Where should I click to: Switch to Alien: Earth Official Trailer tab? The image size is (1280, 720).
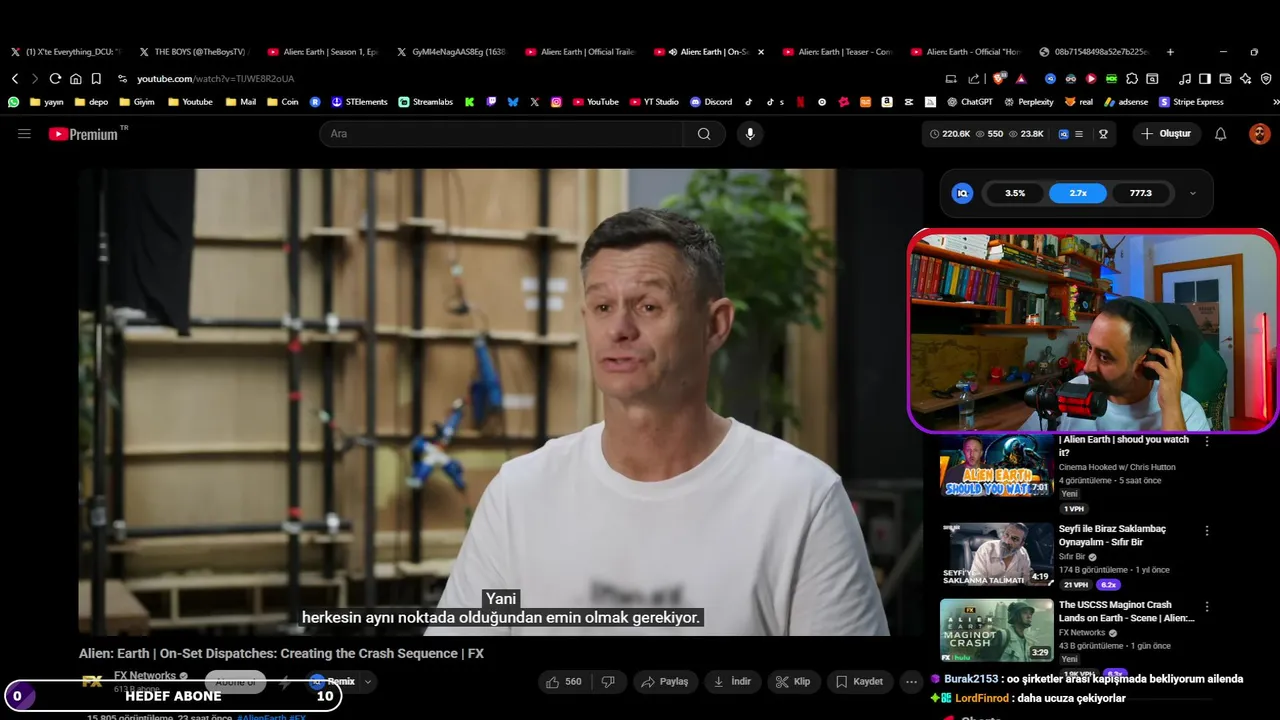(x=580, y=52)
